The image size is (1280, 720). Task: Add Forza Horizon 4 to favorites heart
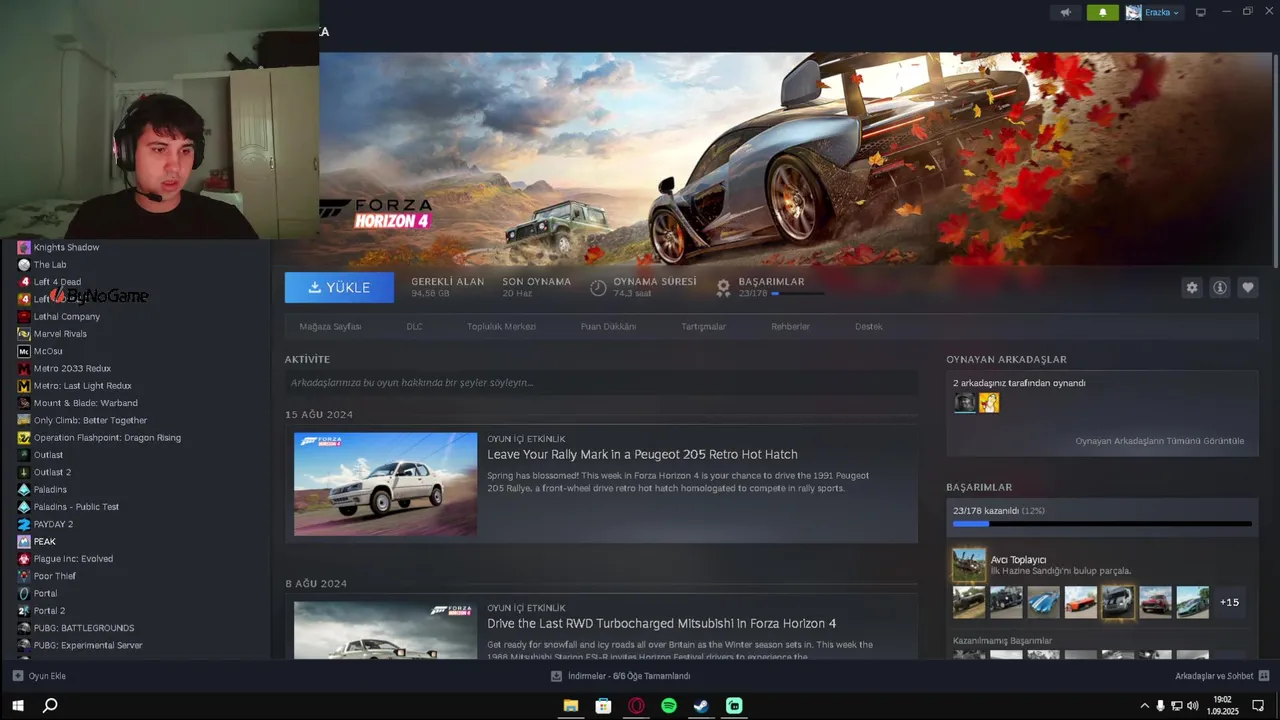pyautogui.click(x=1248, y=287)
